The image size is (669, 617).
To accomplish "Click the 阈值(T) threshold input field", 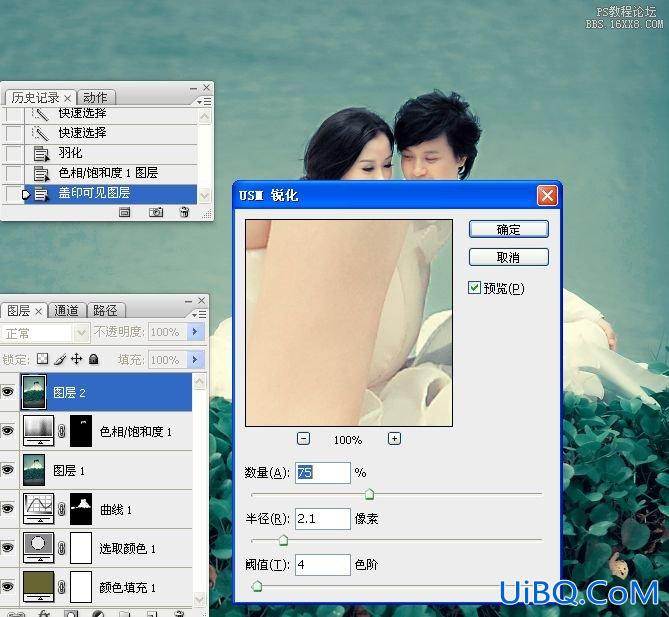I will (x=323, y=565).
